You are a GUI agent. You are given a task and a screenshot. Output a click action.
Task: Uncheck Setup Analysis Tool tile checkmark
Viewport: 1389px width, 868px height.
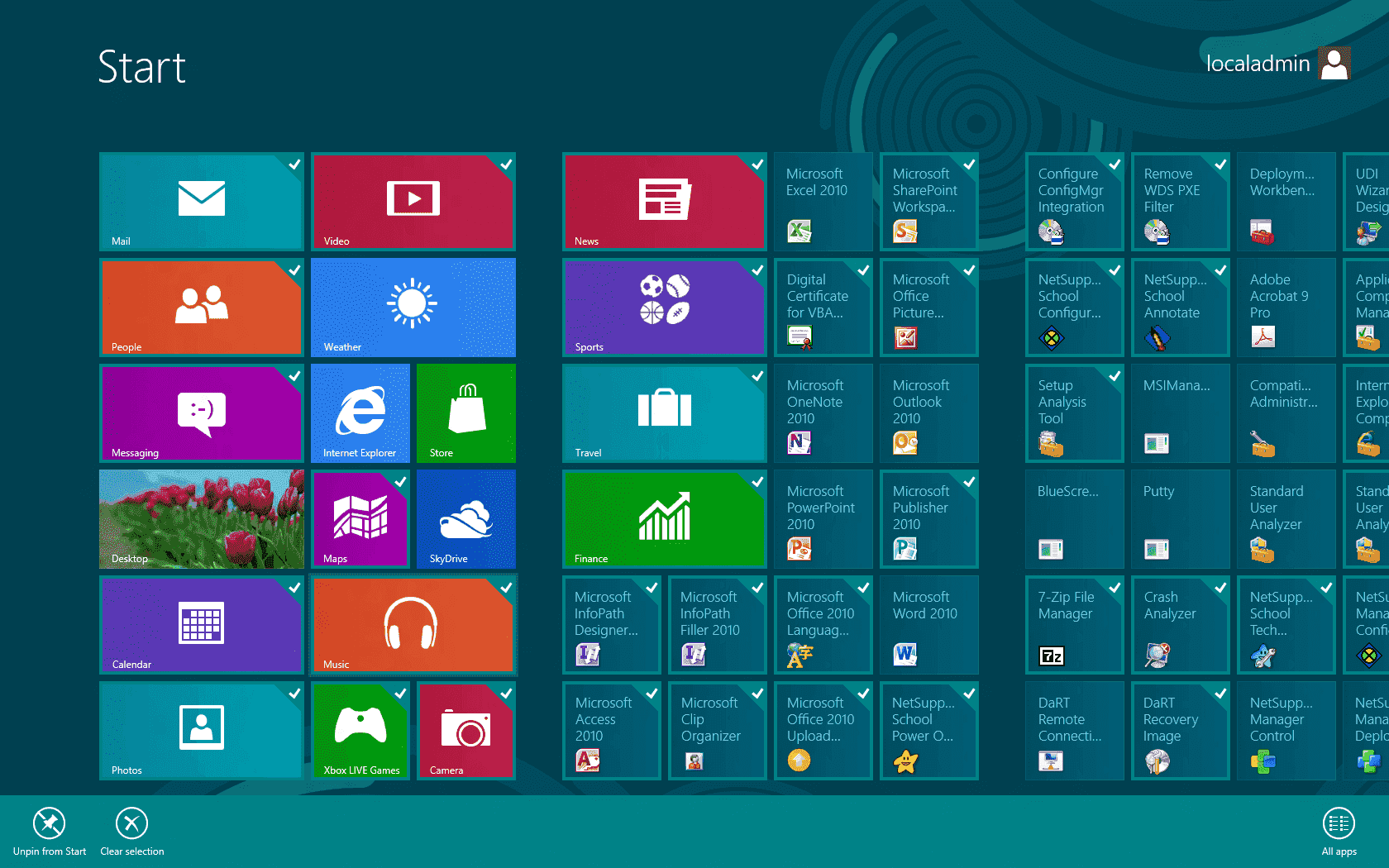pyautogui.click(x=1115, y=375)
